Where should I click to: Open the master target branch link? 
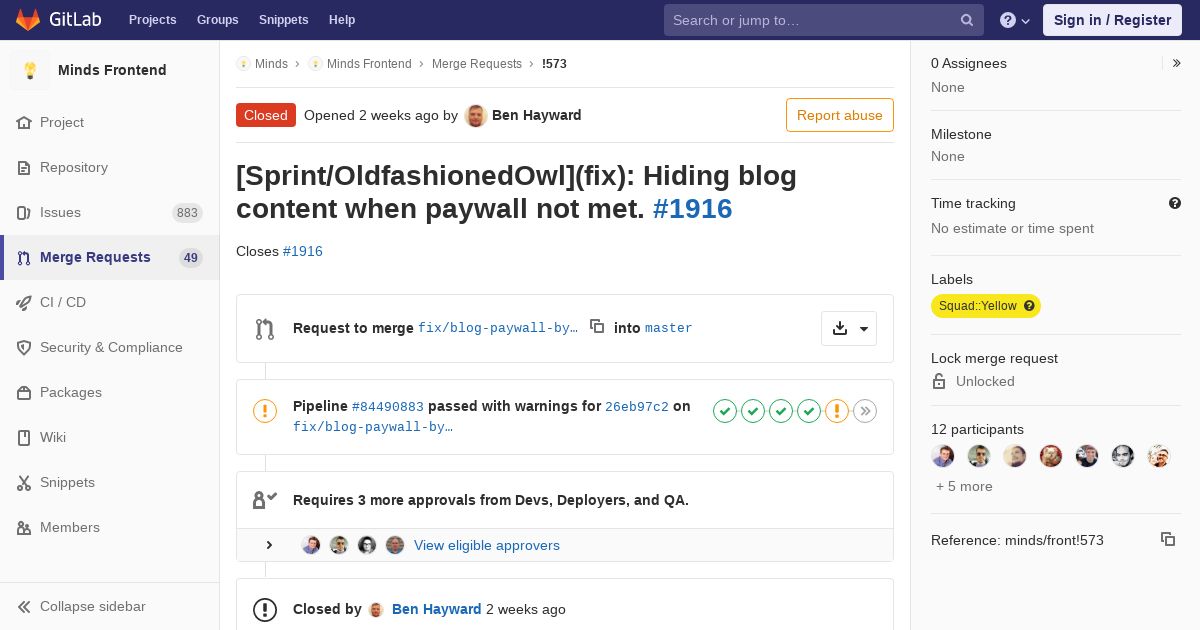point(669,328)
